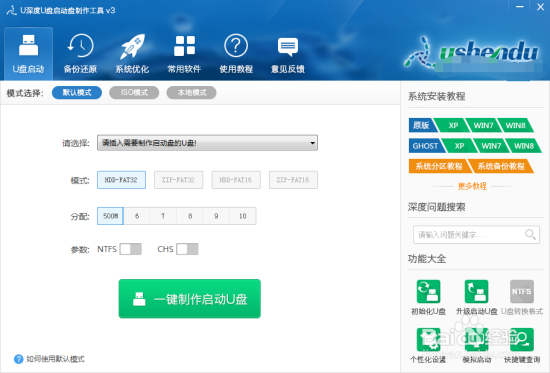Expand the U盘 selection dropdown
The height and width of the screenshot is (373, 550).
point(207,143)
